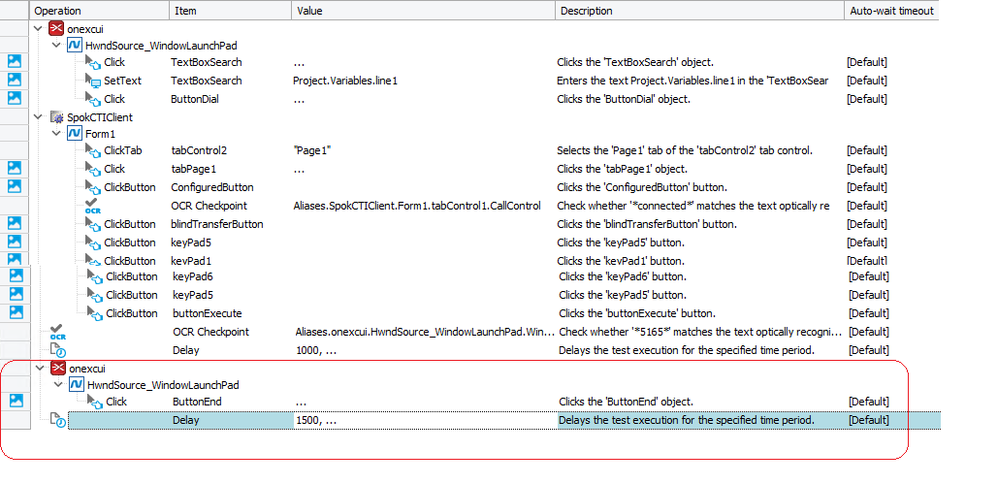
Task: Select the Project.Variables.line1 value cell
Action: point(345,80)
